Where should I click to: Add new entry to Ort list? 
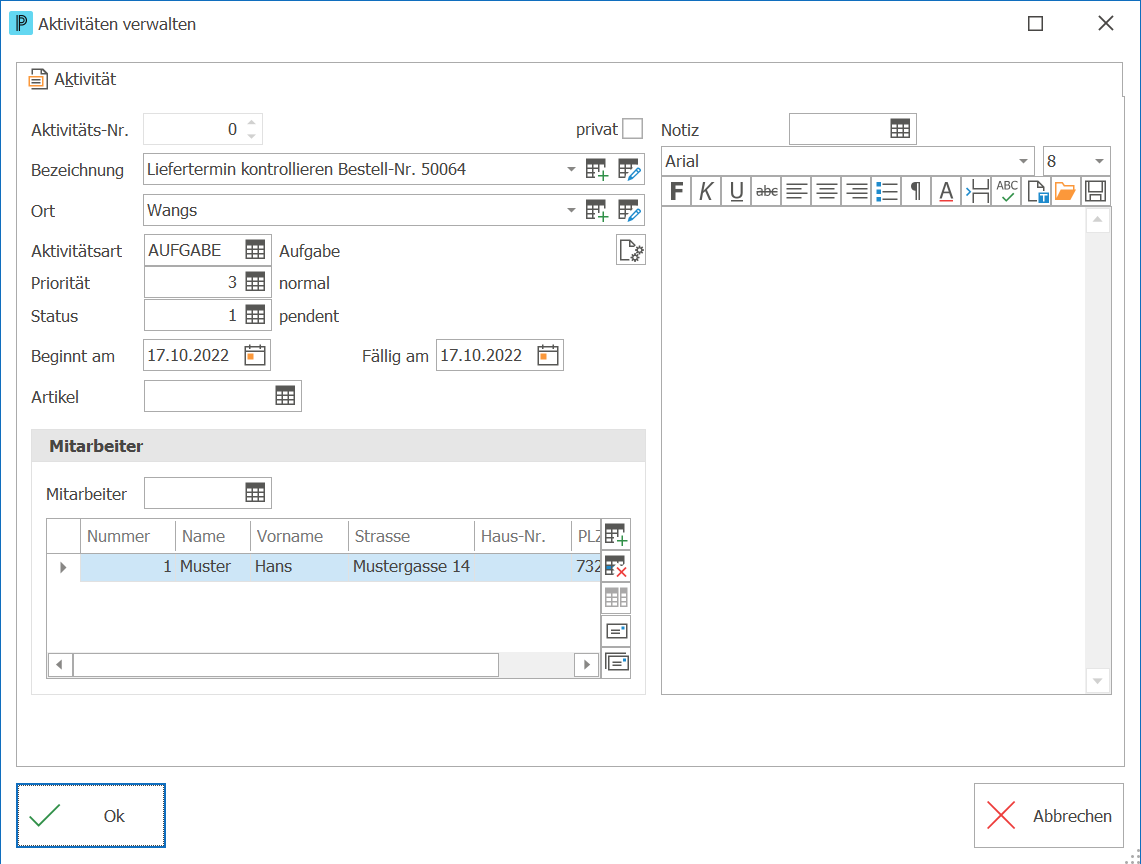click(x=597, y=210)
